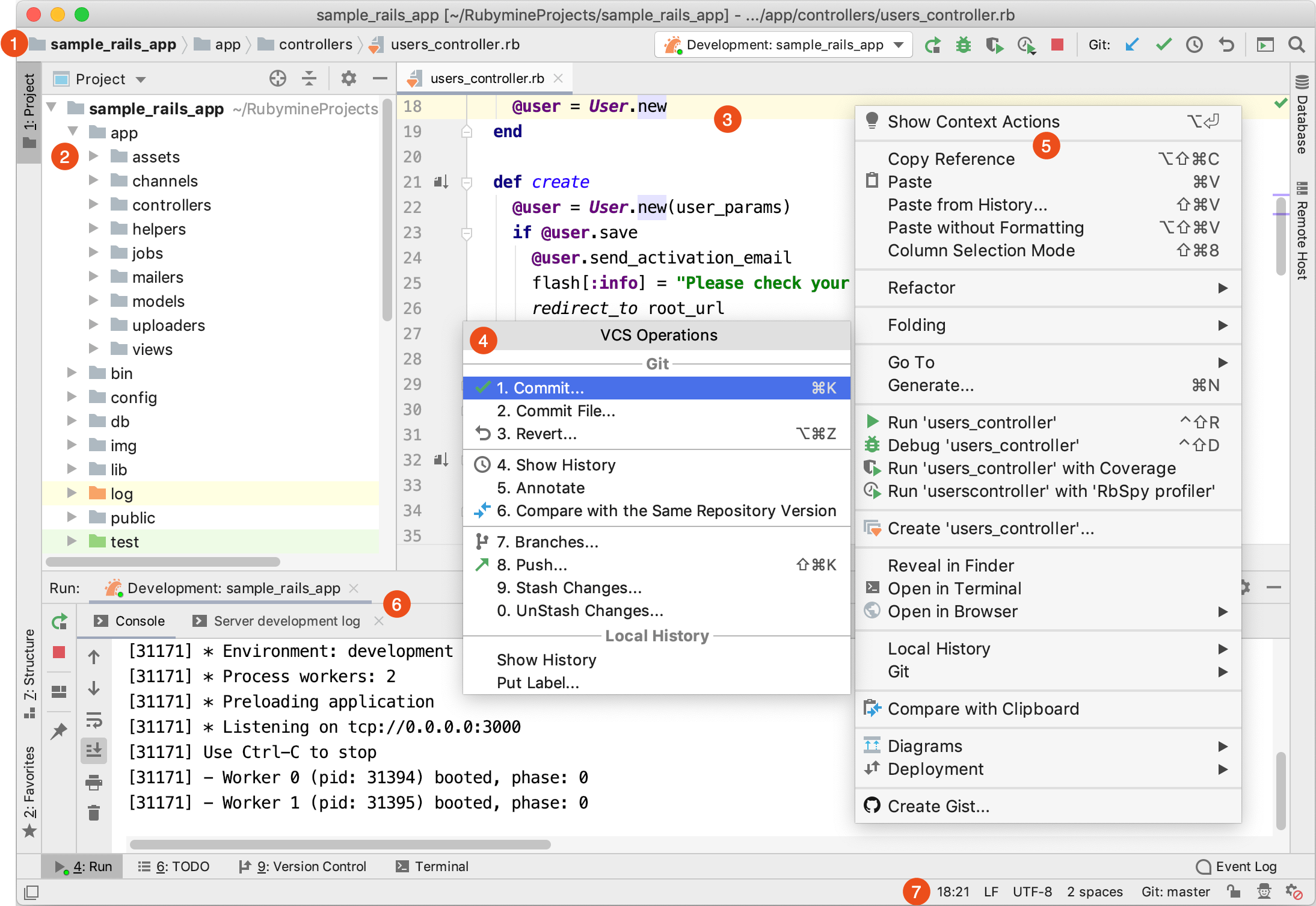The height and width of the screenshot is (906, 1316).
Task: Open the Refactor submenu
Action: (x=1048, y=288)
